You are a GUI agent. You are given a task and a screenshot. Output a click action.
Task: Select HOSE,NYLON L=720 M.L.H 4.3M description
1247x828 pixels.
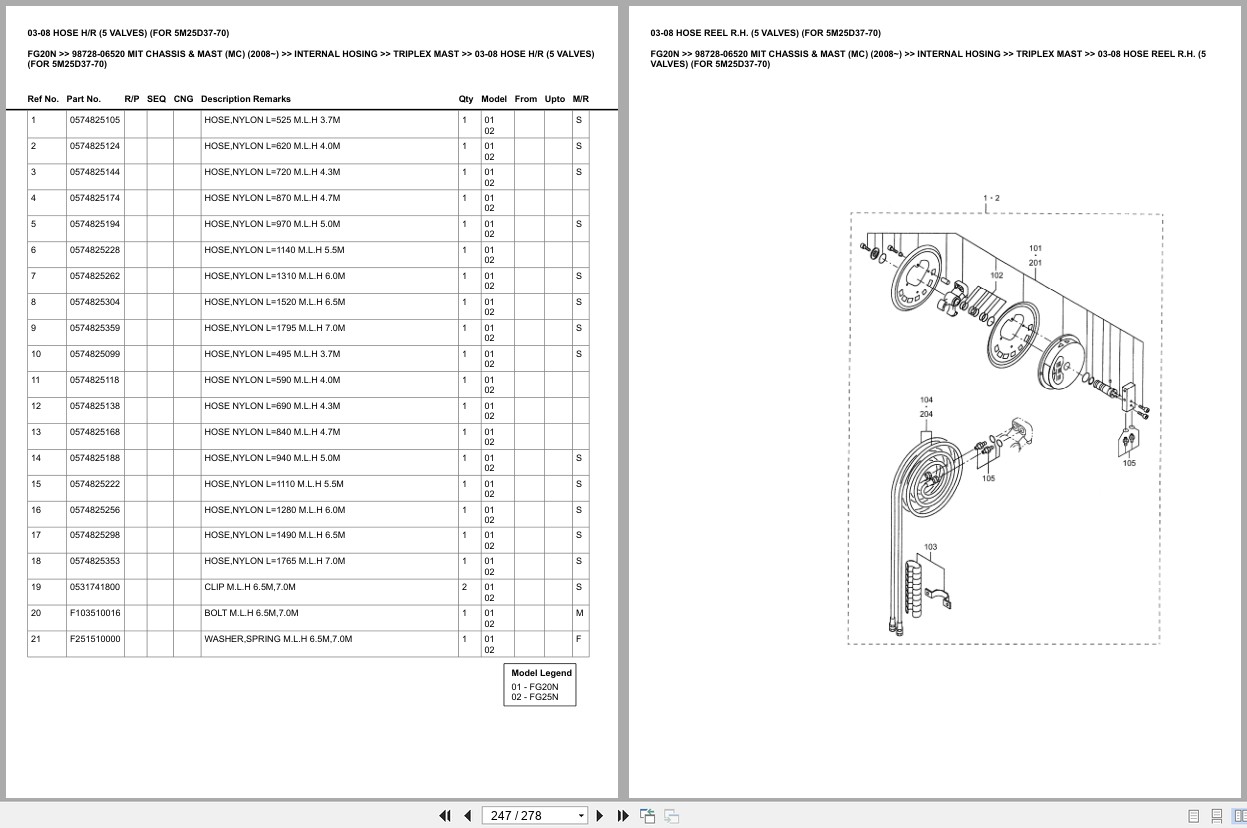click(x=272, y=172)
